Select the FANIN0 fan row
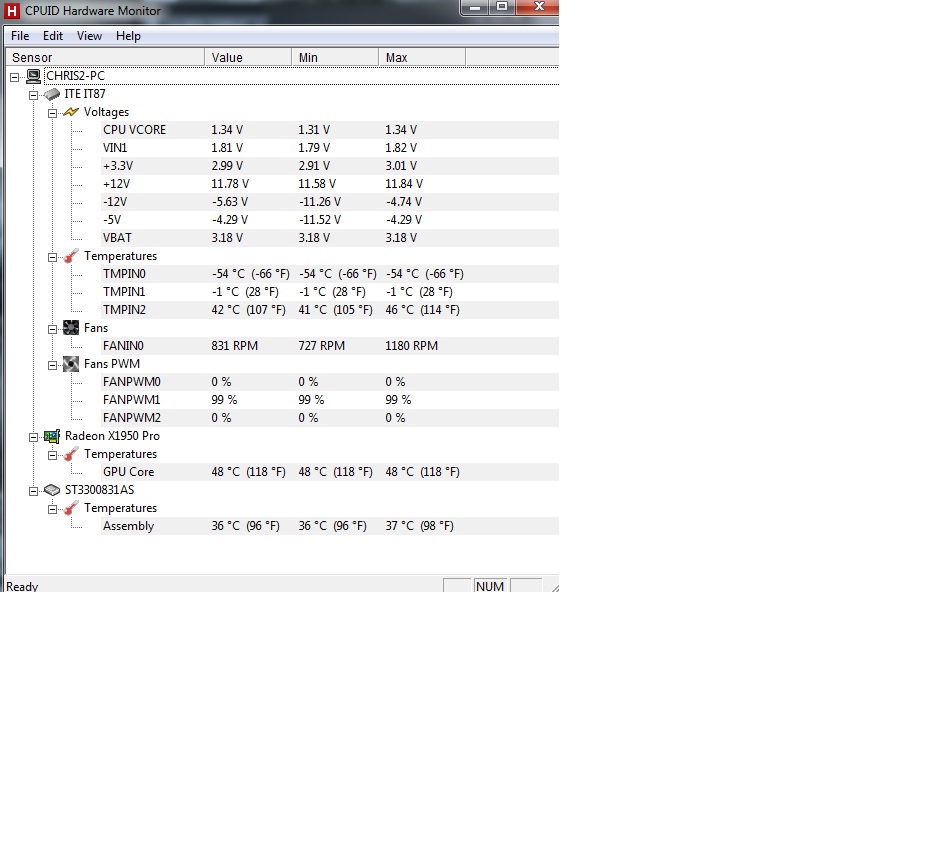Viewport: 942px width, 862px height. (330, 346)
